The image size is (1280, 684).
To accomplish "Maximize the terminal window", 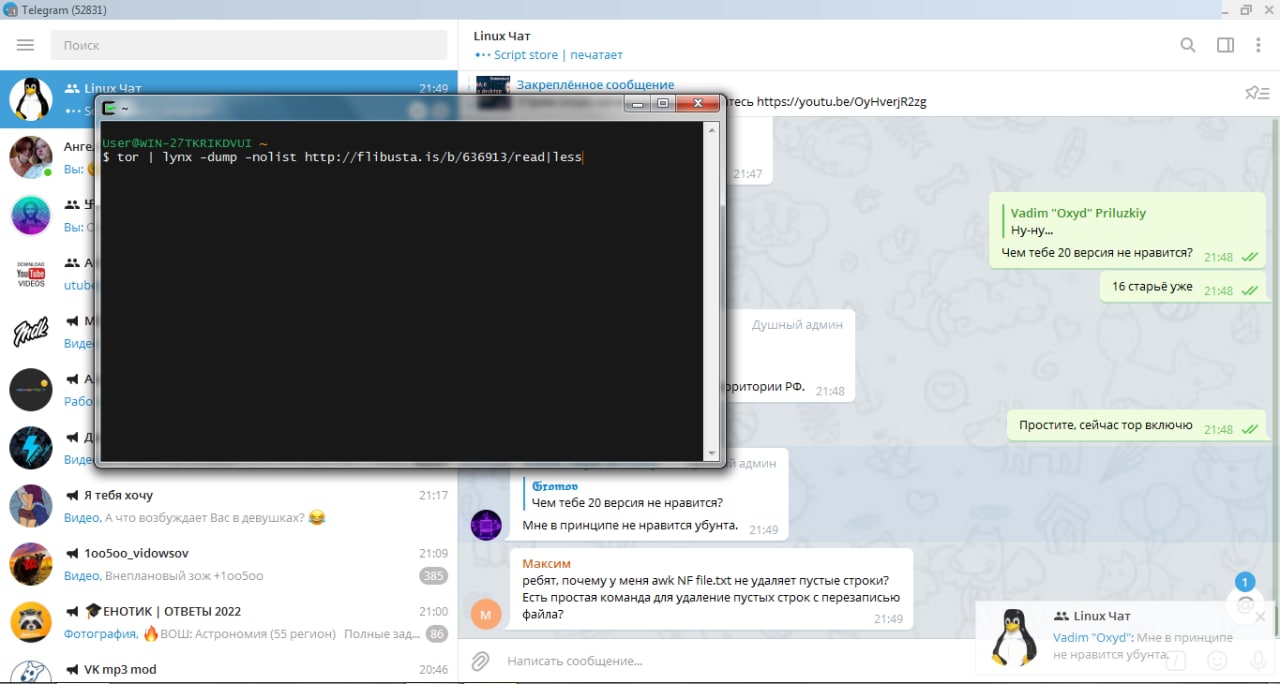I will 662,103.
